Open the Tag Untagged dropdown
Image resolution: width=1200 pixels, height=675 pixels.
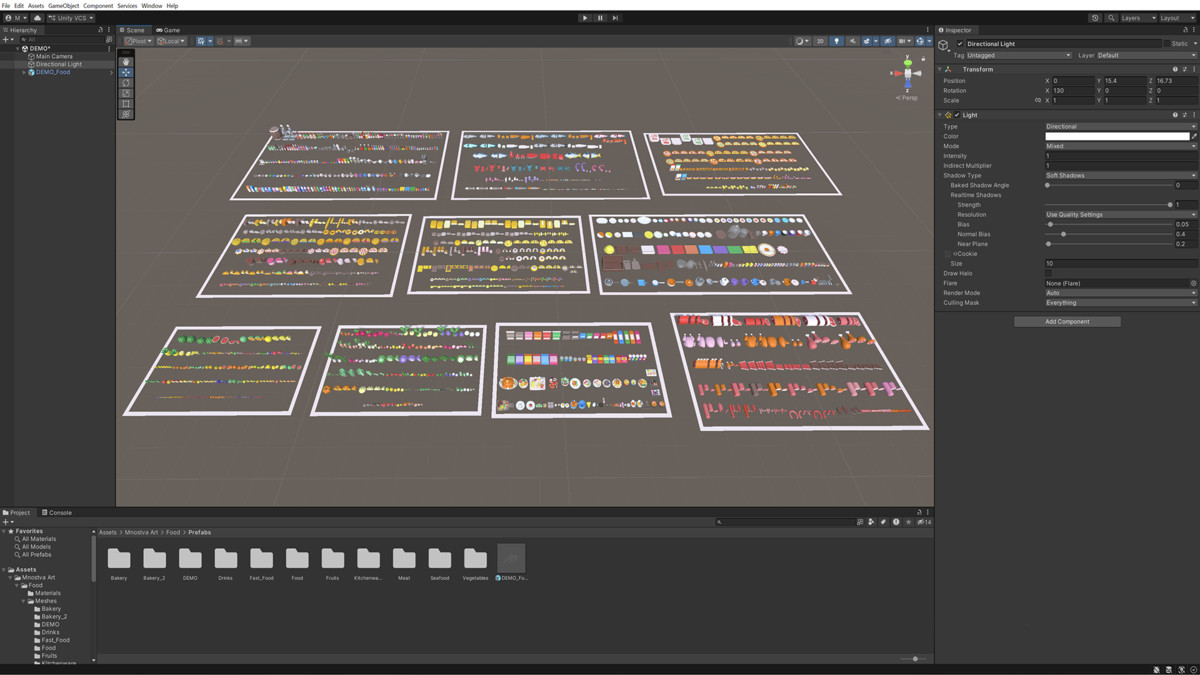pyautogui.click(x=1019, y=55)
